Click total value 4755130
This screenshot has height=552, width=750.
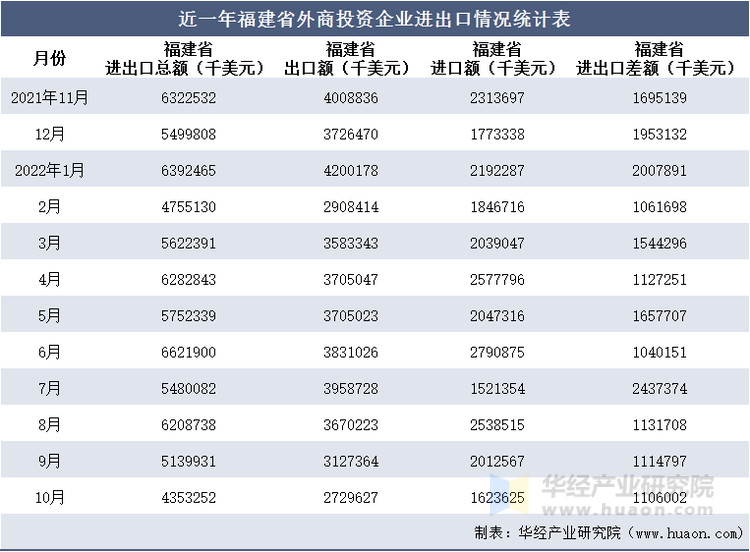(188, 207)
